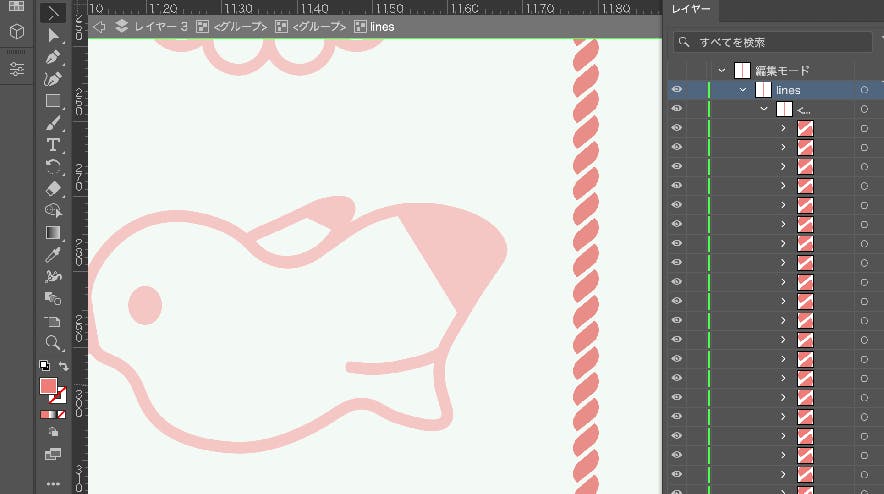The width and height of the screenshot is (884, 494).
Task: Select the Direct Selection arrow tool
Action: [54, 36]
